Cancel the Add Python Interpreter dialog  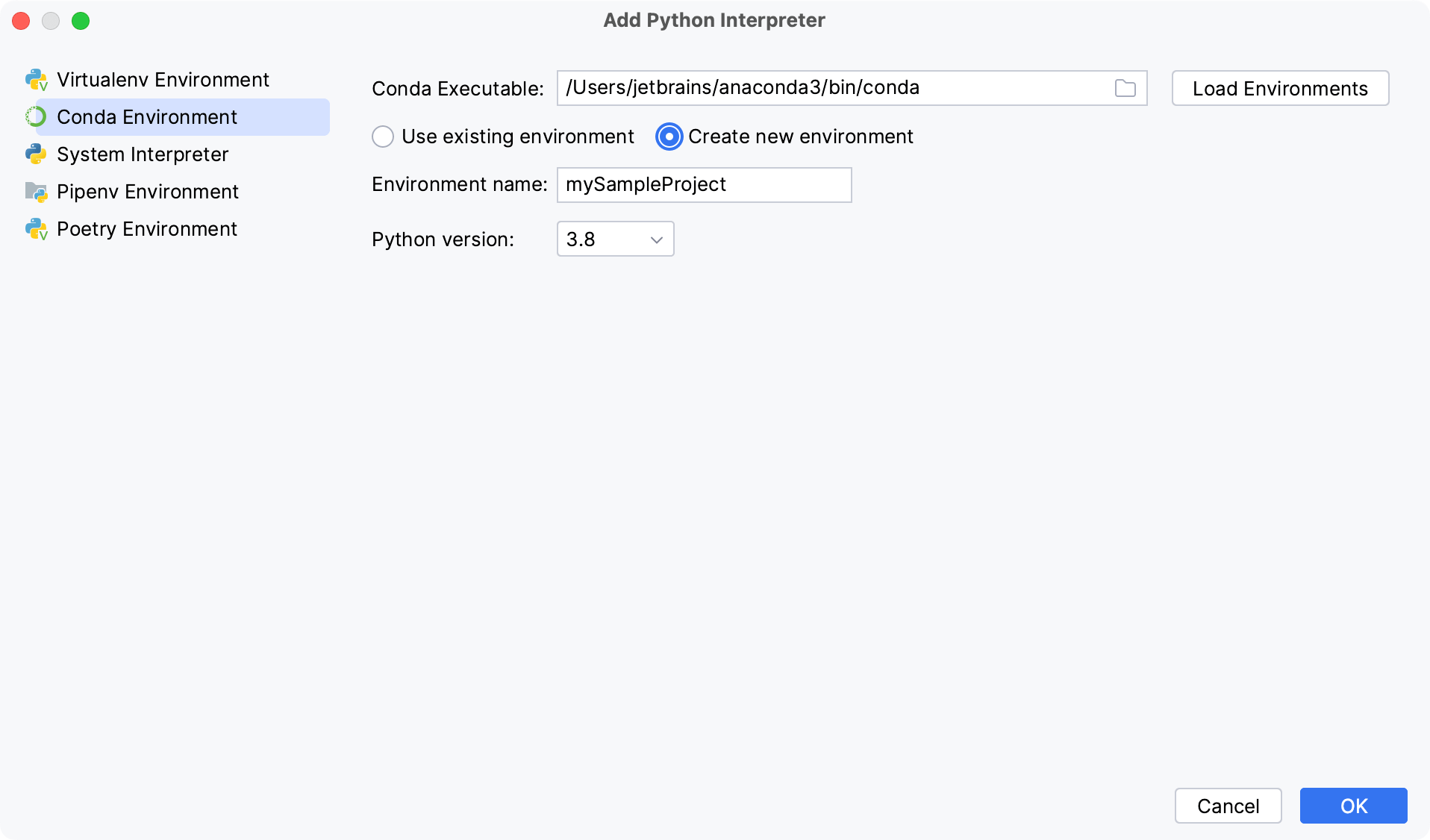tap(1227, 806)
